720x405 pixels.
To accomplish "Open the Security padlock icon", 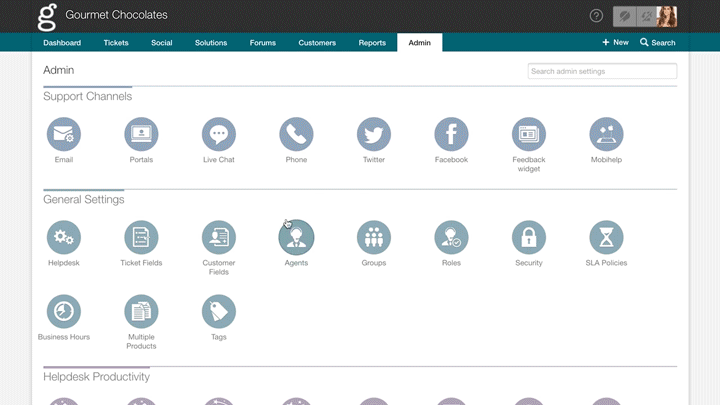I will pos(529,237).
